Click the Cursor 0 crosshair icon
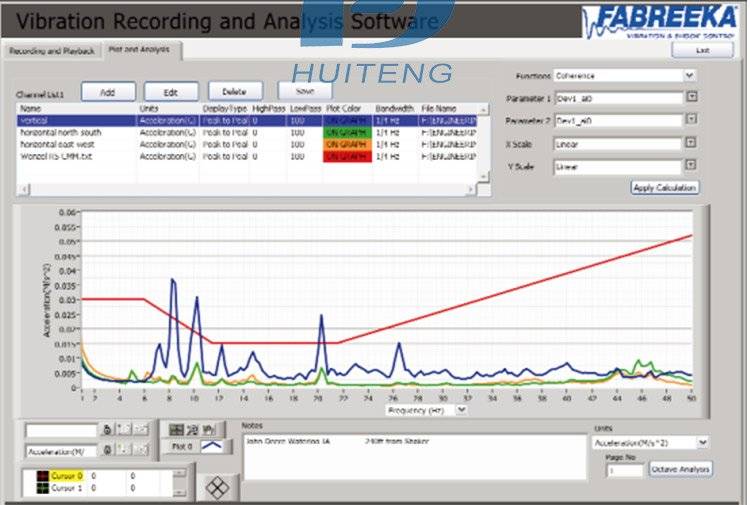Screen dimensions: 750x505 click(43, 476)
